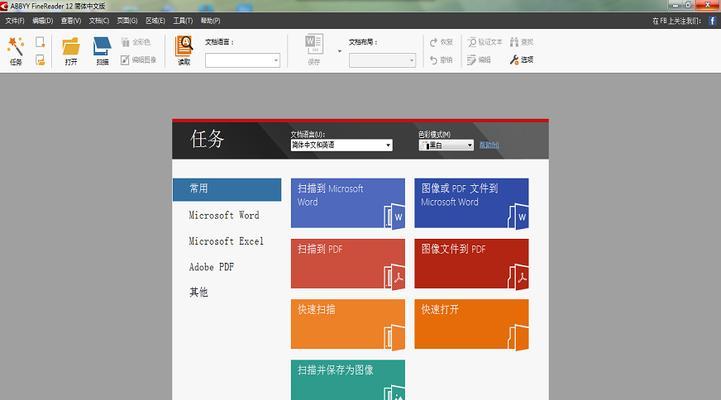Screen dimensions: 721x400
Task: Open the 帮助(P) menu
Action: (x=211, y=21)
